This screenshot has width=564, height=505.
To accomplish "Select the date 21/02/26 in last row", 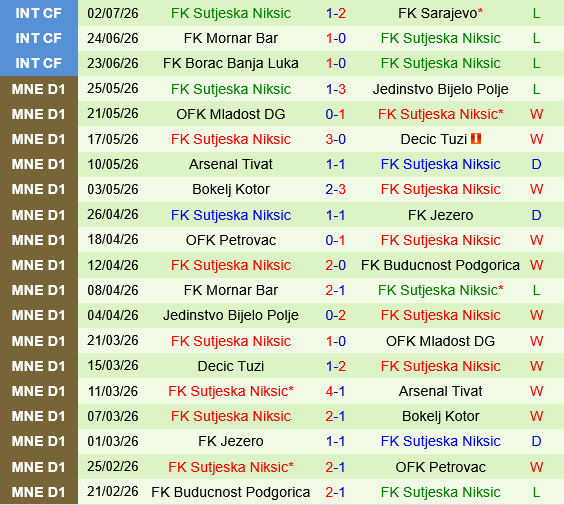I will (113, 492).
